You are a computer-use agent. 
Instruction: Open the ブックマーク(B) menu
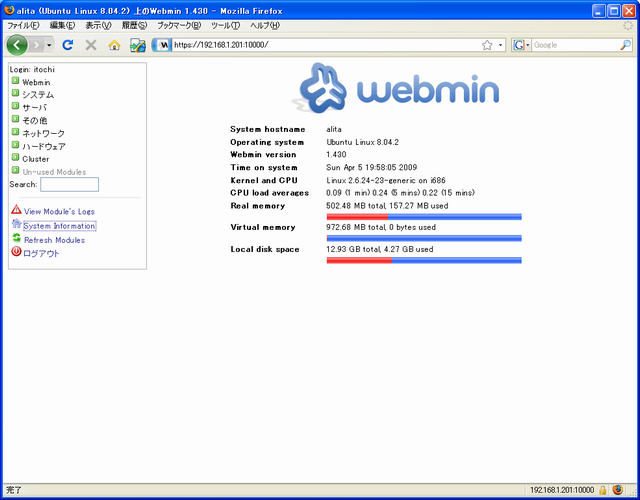coord(179,25)
